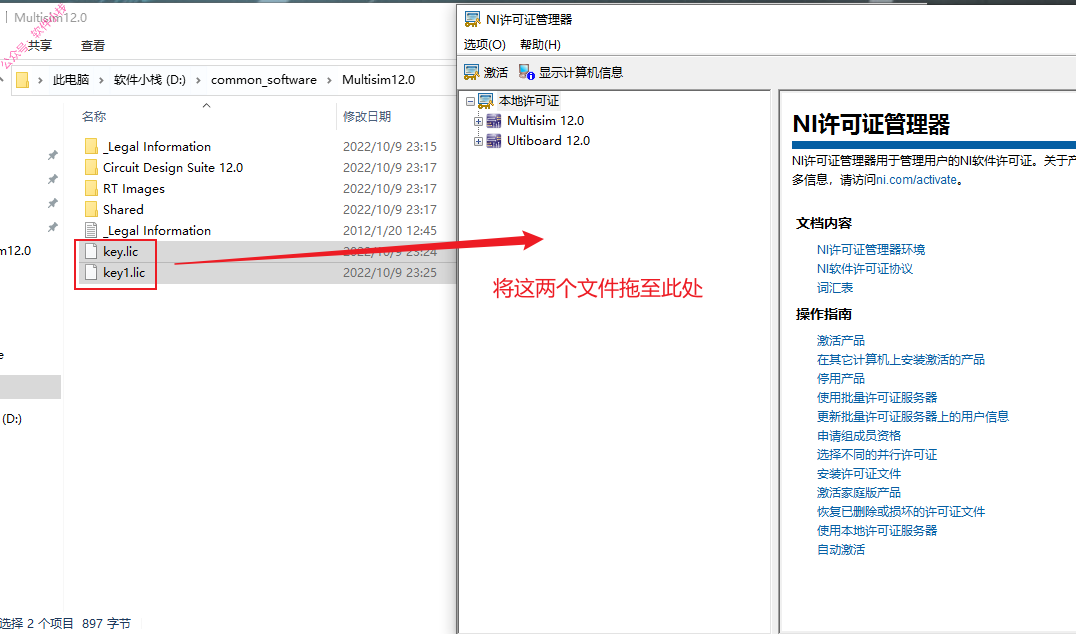Sort files by the 修改日期 column header
Screen dimensions: 1076x634
click(x=367, y=117)
